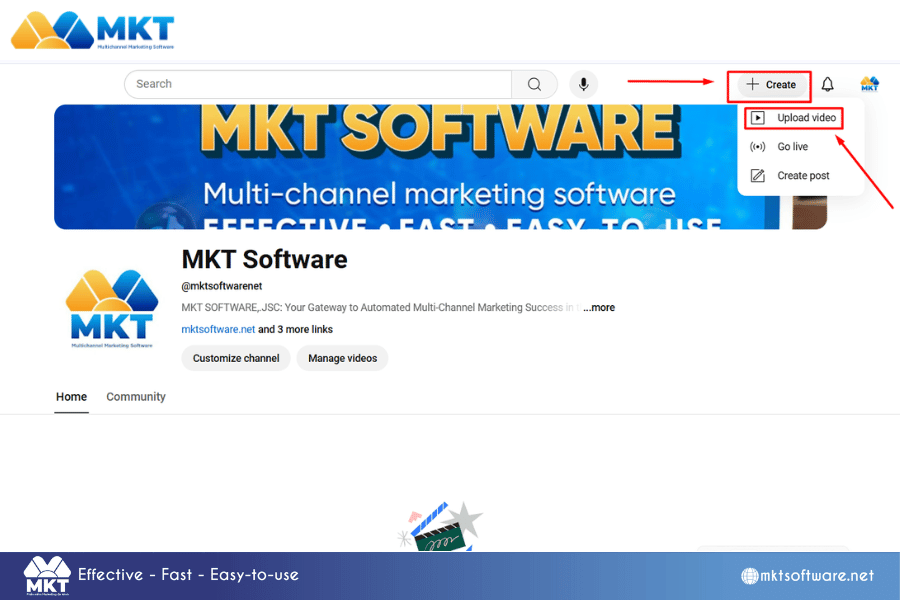Switch to the Community tab

136,397
